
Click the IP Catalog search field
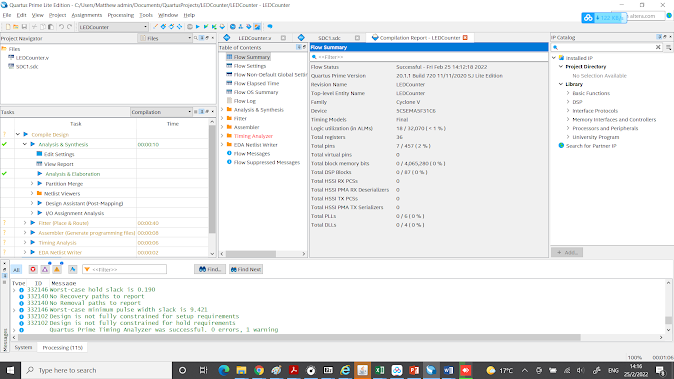607,47
